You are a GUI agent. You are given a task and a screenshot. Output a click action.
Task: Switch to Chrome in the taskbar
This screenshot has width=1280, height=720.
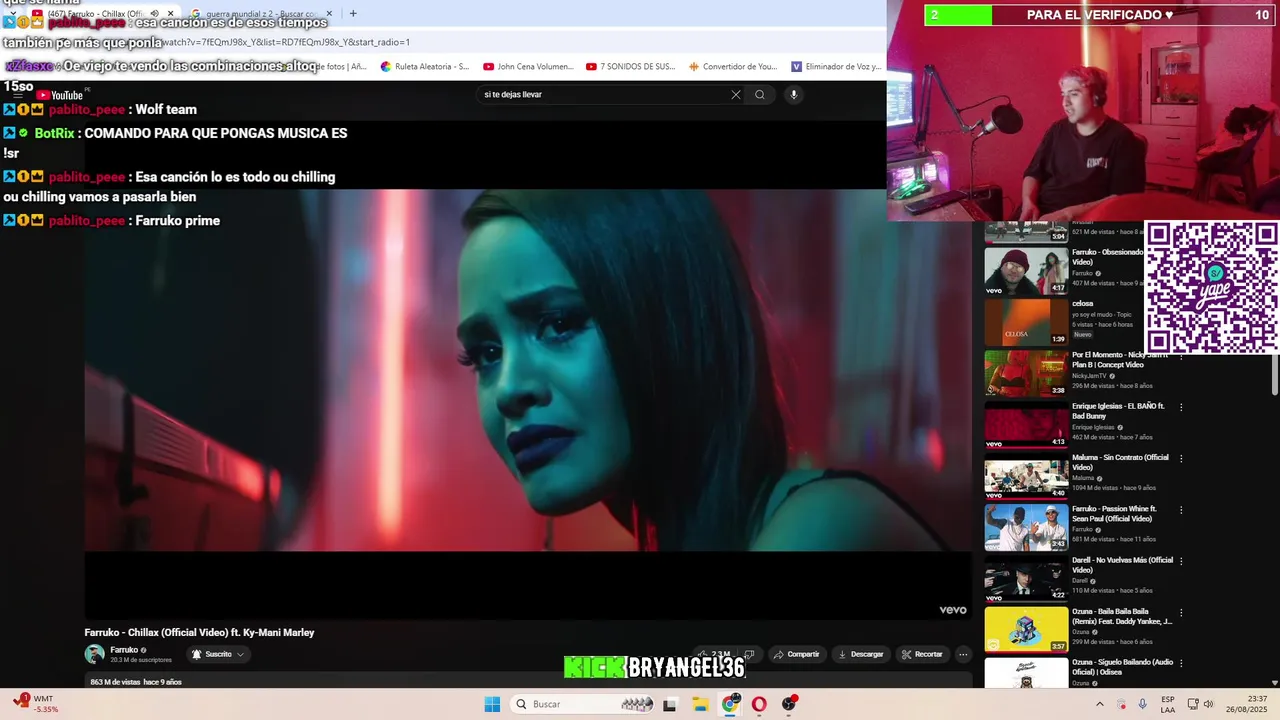pyautogui.click(x=731, y=704)
